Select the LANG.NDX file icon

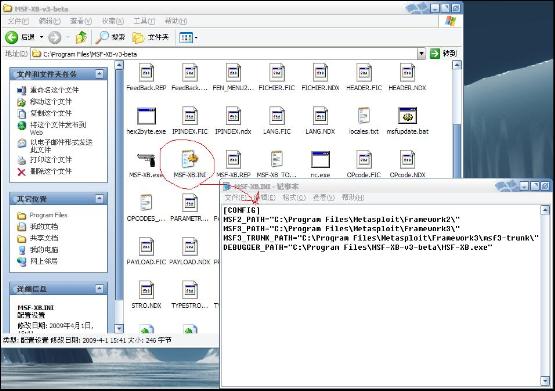(x=320, y=116)
